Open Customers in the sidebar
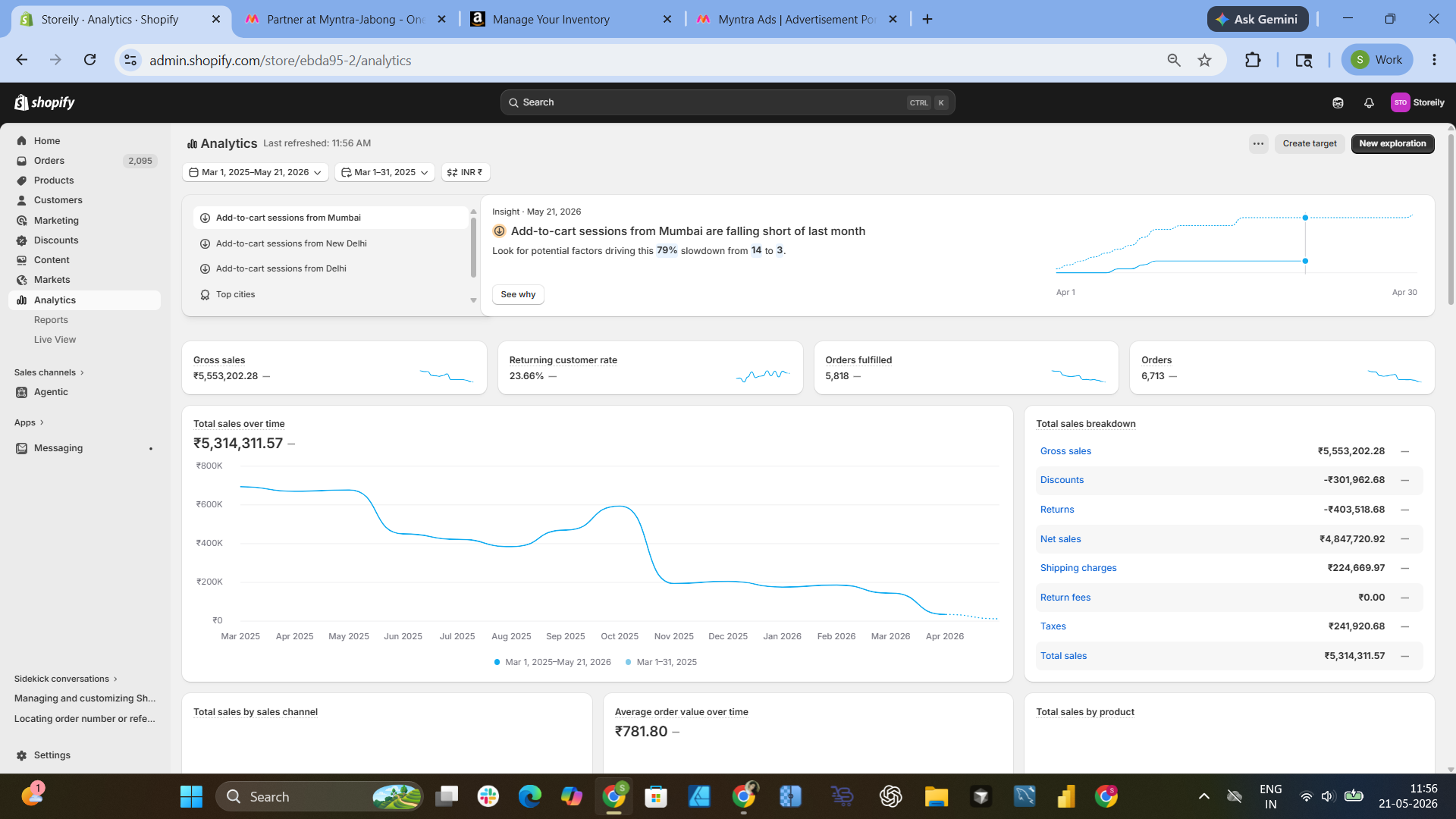Image resolution: width=1456 pixels, height=819 pixels. coord(58,200)
